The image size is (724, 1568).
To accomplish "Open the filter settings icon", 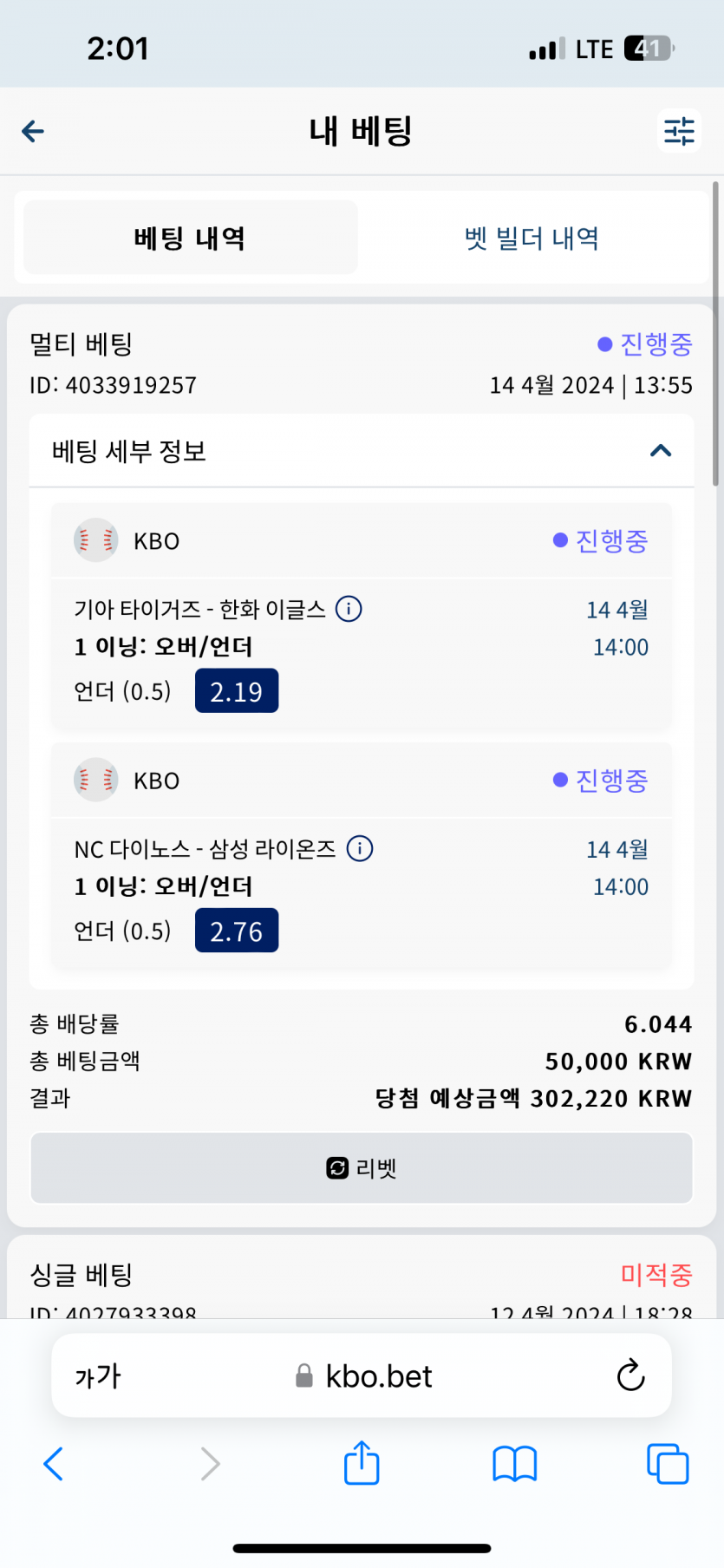I will [x=679, y=132].
